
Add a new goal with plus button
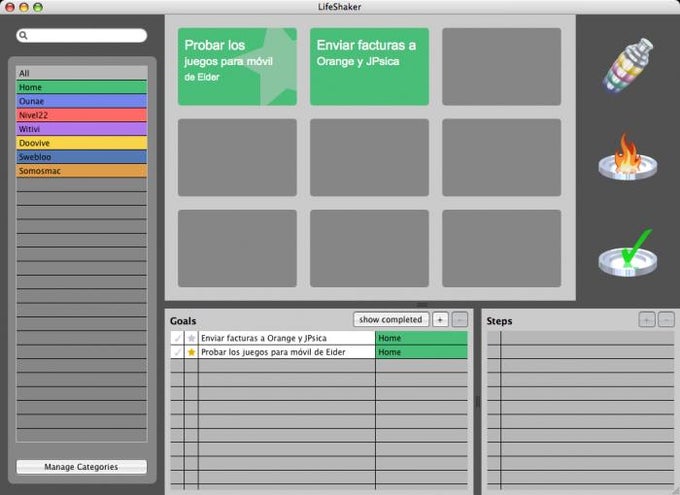440,320
